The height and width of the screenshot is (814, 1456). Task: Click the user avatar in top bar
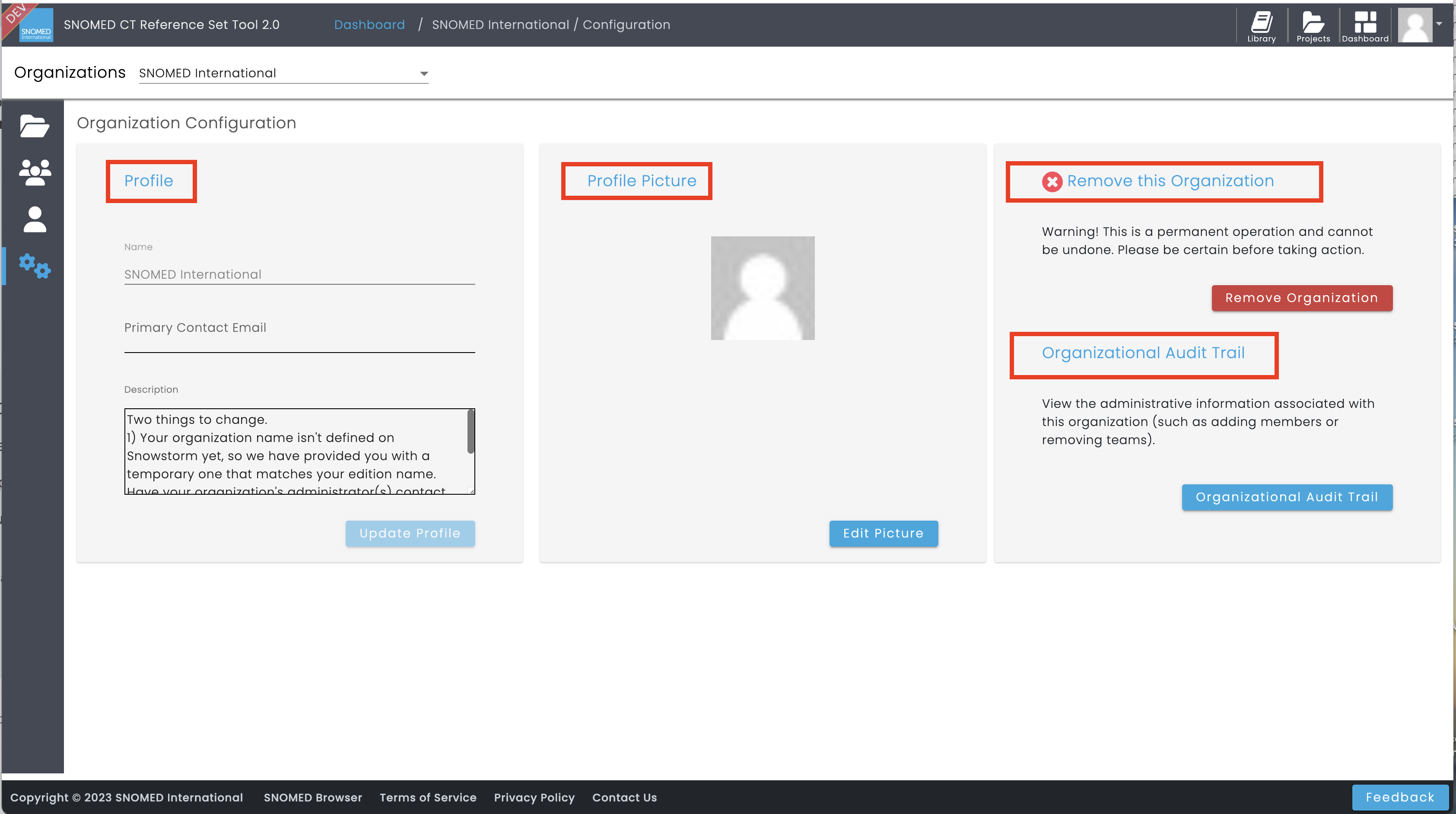(1415, 25)
